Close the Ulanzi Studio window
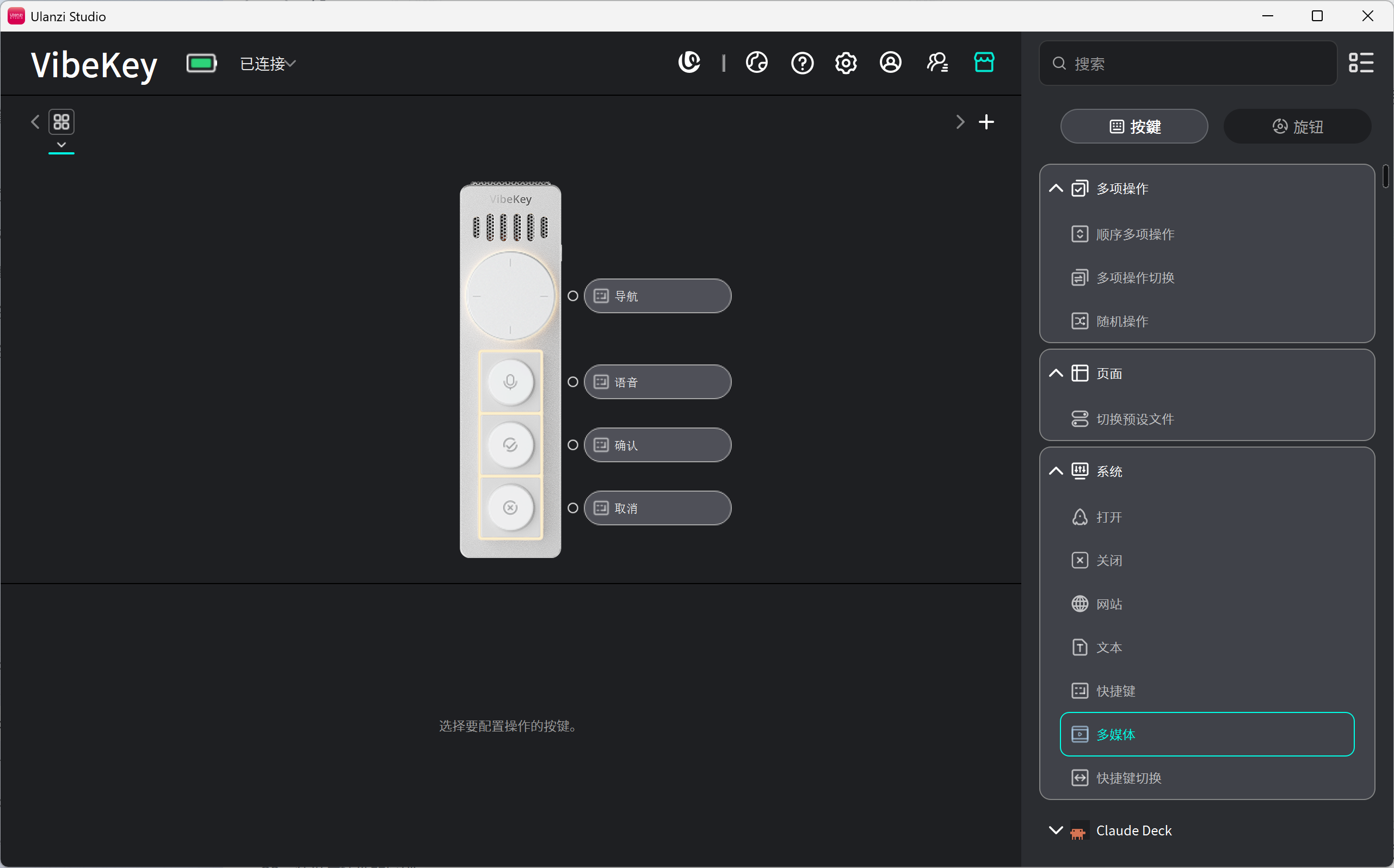1394x868 pixels. pyautogui.click(x=1367, y=16)
